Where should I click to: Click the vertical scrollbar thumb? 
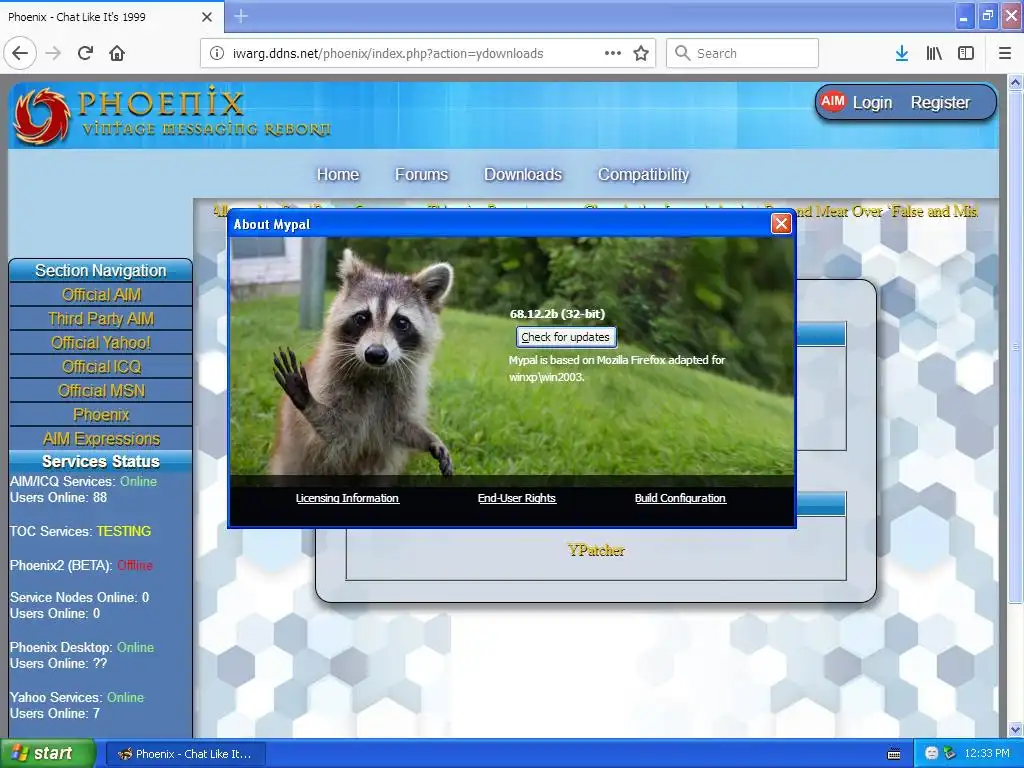tap(1016, 347)
